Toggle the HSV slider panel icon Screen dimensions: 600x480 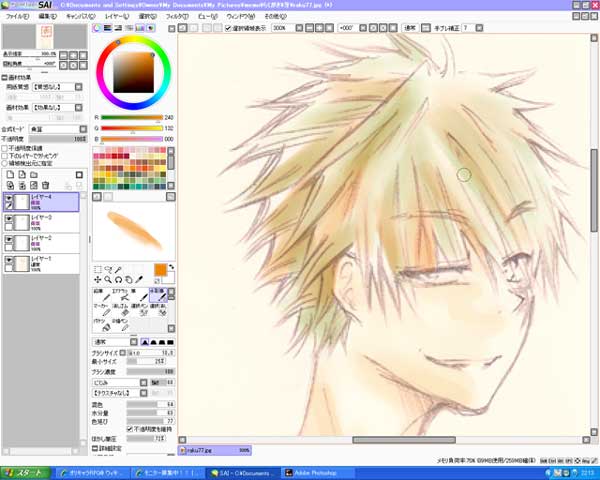pyautogui.click(x=118, y=28)
